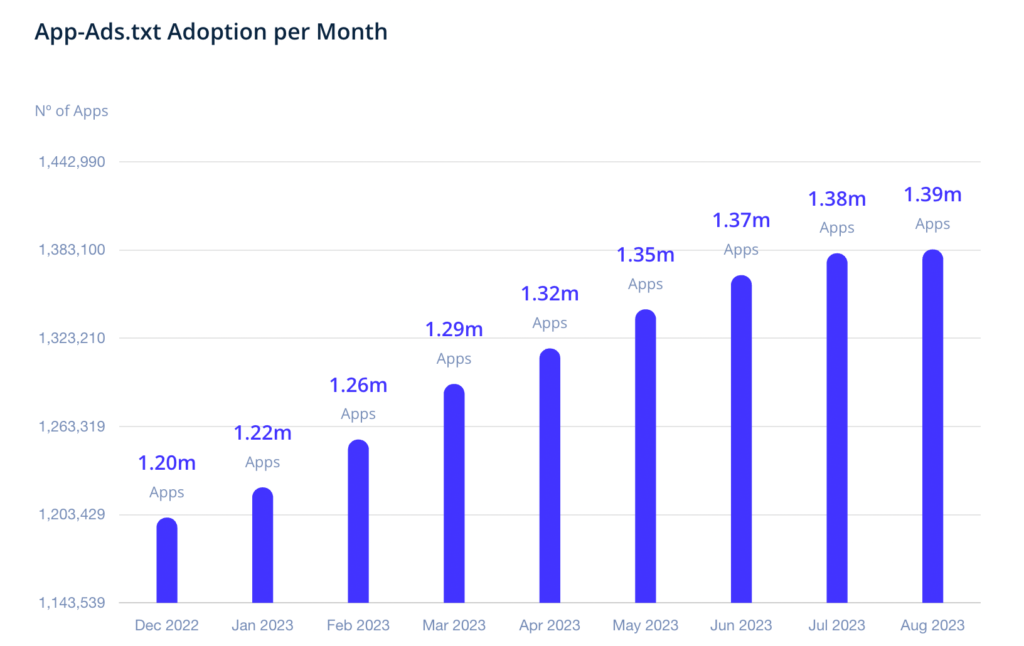Screen dimensions: 1024x646
Task: Click the Jan 2023 bar
Action: pos(263,546)
